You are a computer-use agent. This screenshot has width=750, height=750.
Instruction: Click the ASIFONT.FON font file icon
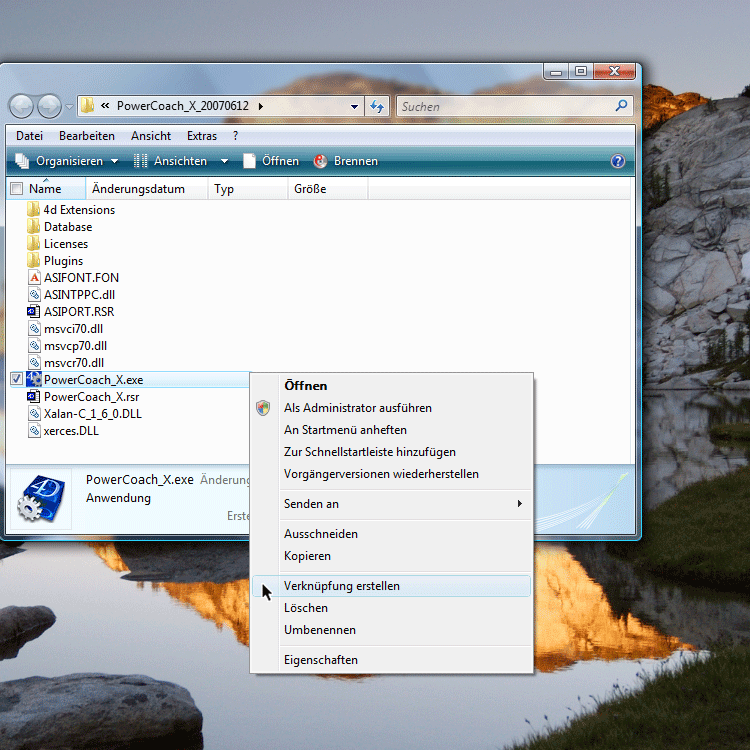[34, 277]
